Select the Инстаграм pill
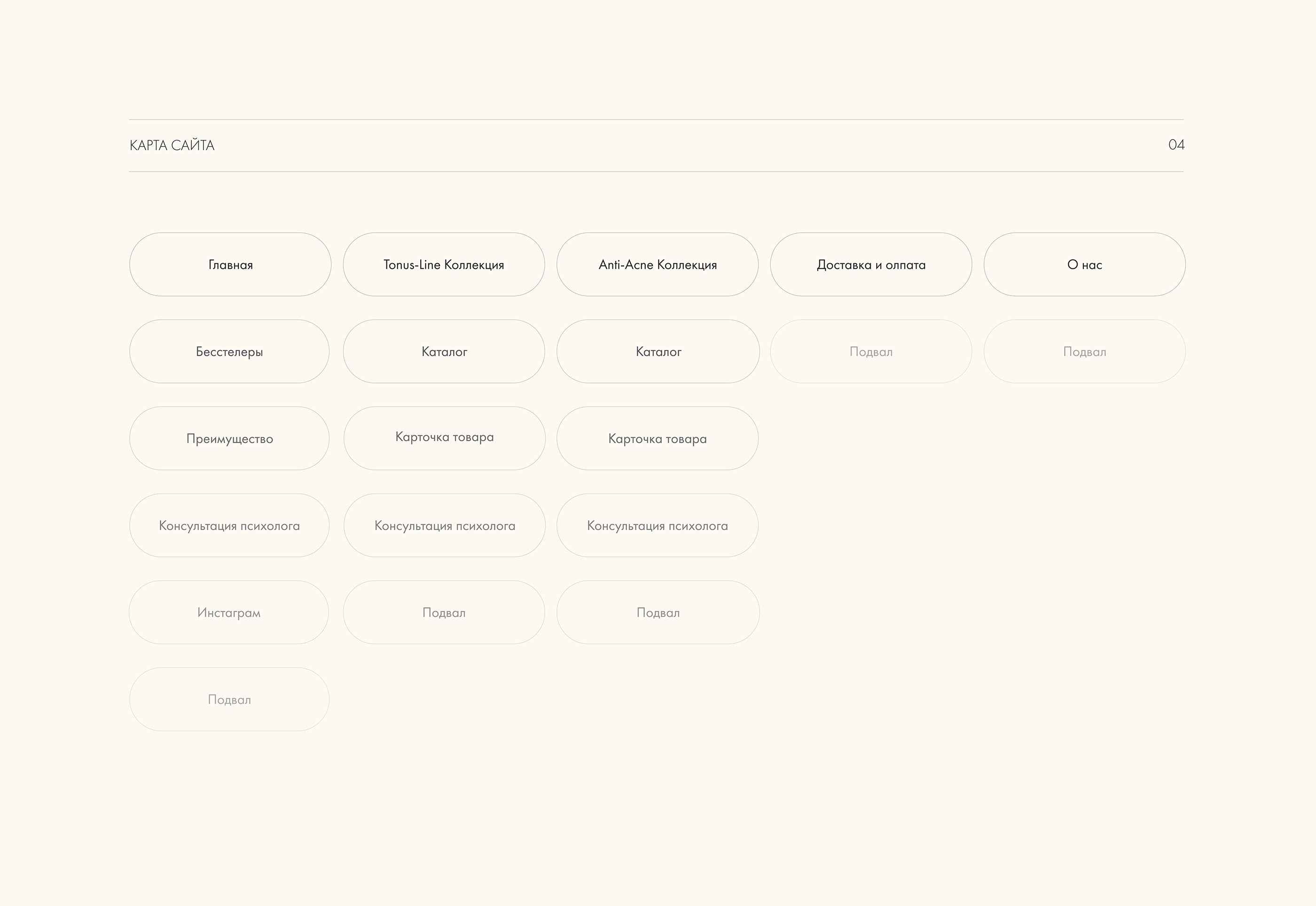1316x906 pixels. point(228,612)
